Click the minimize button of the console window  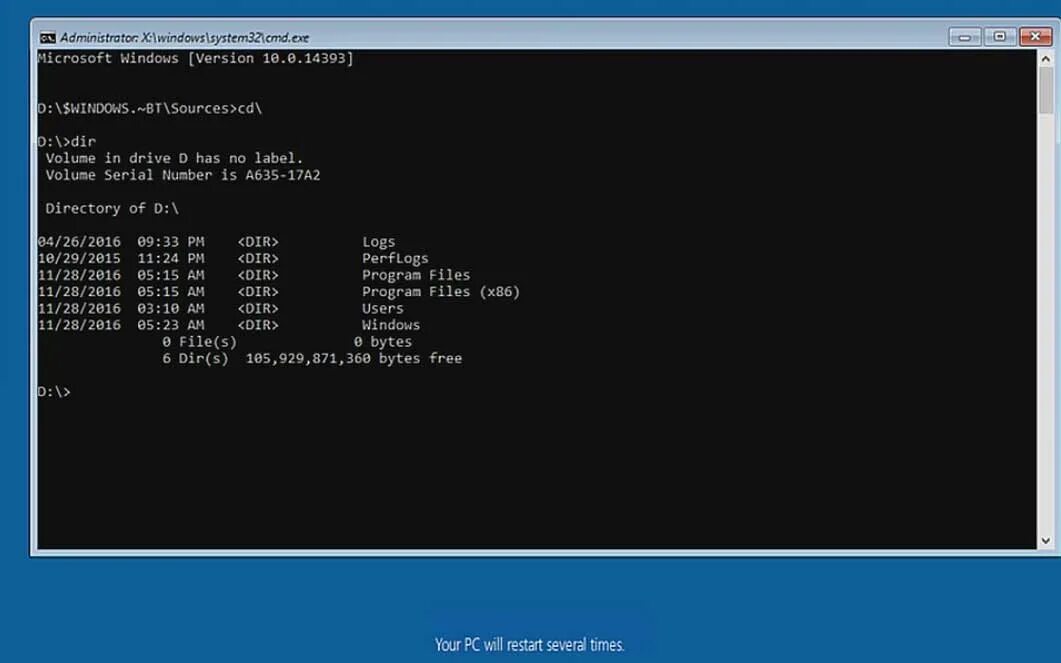(x=964, y=36)
